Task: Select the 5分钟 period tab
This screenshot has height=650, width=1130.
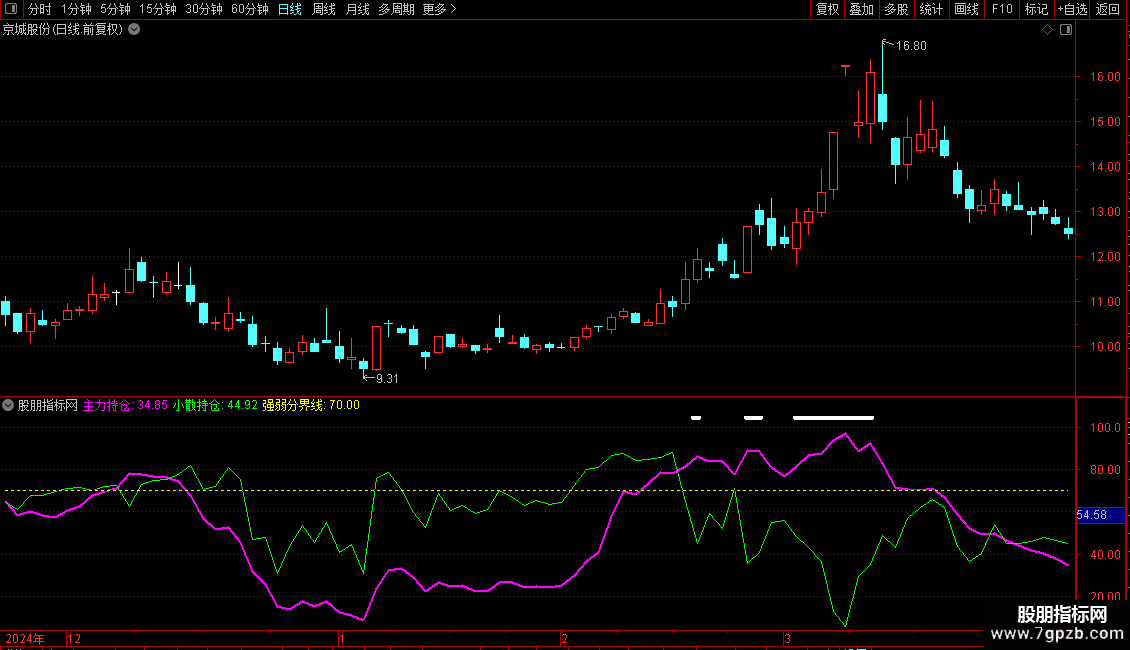Action: point(115,9)
